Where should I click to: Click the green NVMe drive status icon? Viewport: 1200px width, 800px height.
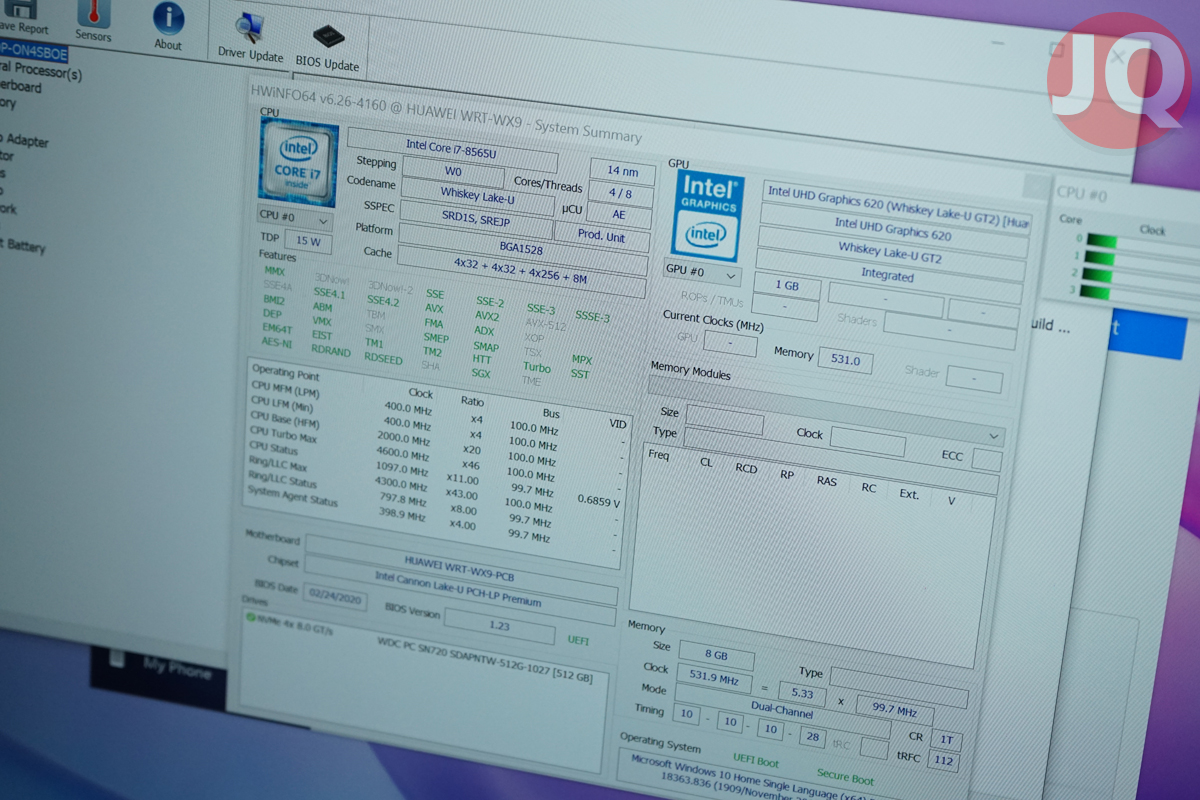tap(250, 617)
